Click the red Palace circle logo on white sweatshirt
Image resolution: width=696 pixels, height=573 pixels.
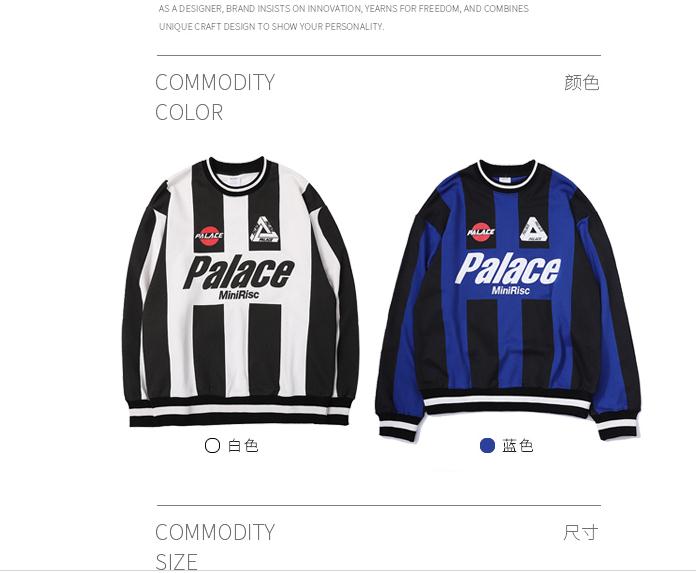coord(209,235)
